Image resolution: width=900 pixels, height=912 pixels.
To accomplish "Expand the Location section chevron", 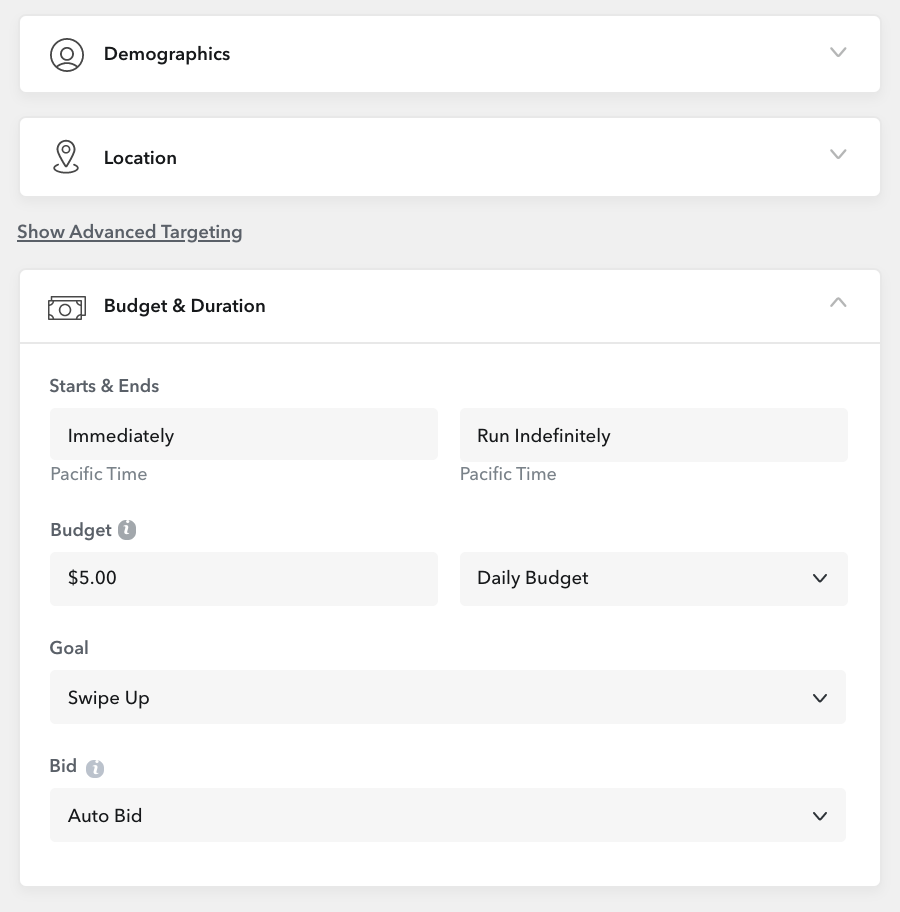I will click(x=838, y=154).
